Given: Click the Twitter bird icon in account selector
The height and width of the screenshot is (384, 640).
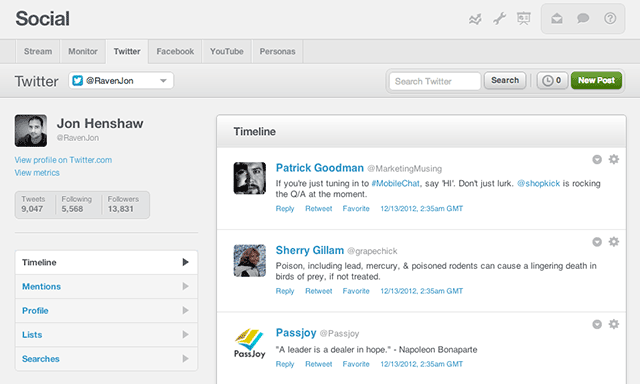Looking at the screenshot, I should 78,81.
